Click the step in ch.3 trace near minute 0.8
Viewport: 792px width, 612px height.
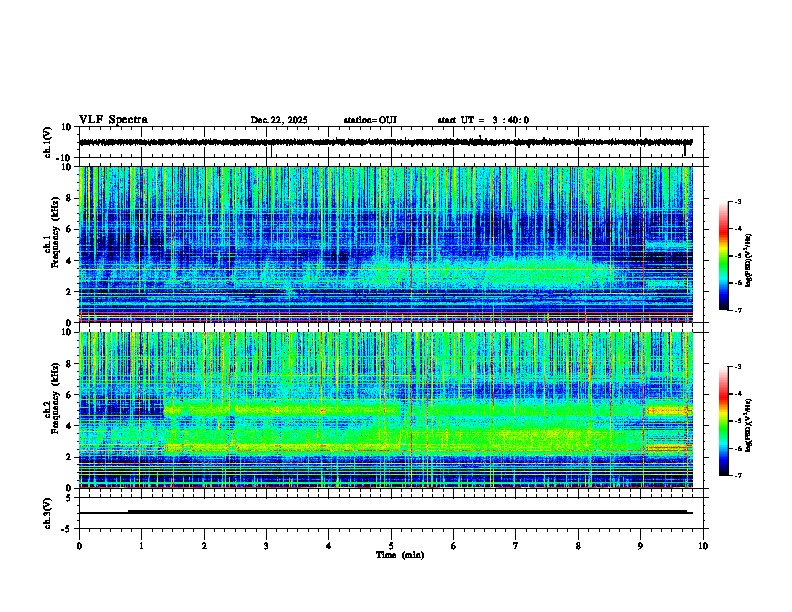[128, 512]
